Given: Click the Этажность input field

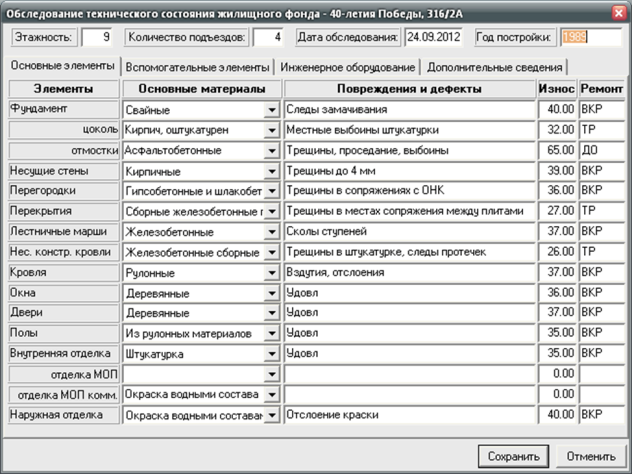Looking at the screenshot, I should coord(97,37).
